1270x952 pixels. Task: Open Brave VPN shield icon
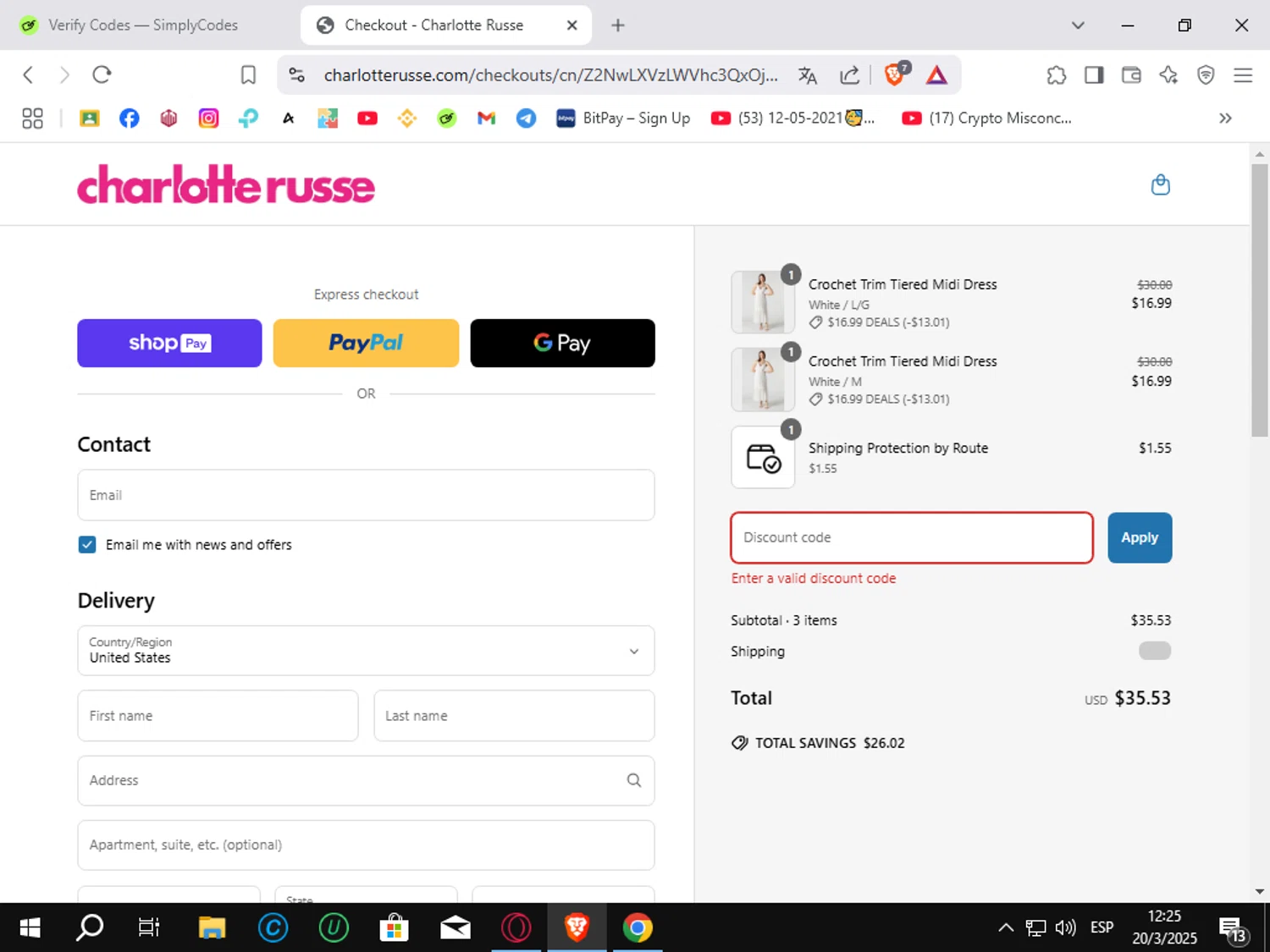[x=1206, y=75]
